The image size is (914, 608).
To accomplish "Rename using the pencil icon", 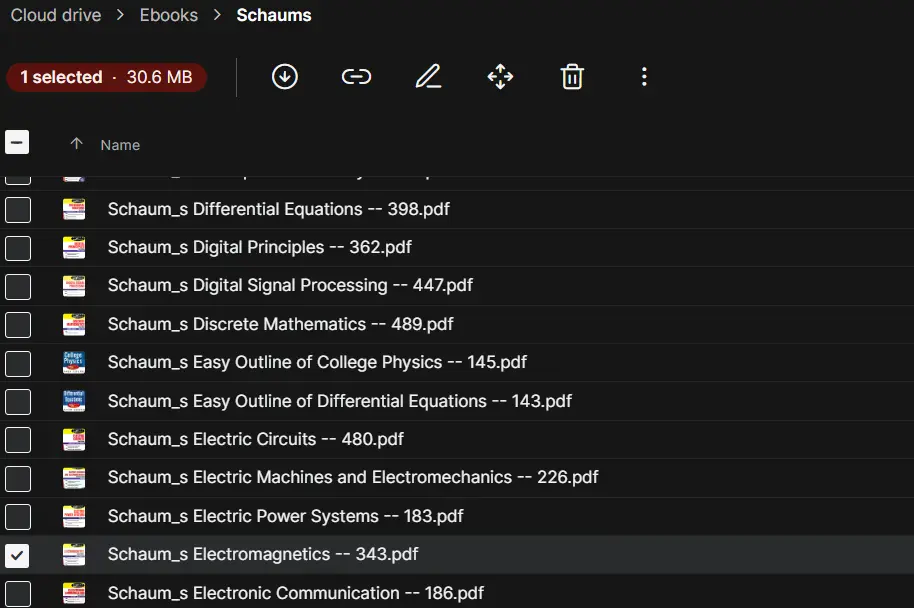I will 428,76.
